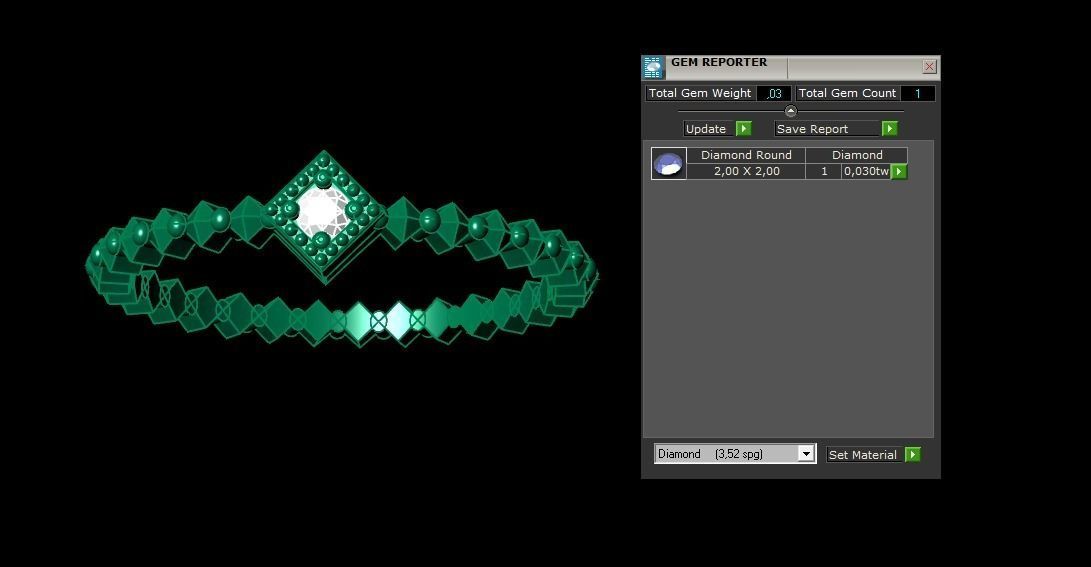Select the white center diamond on the ring

coord(320,211)
